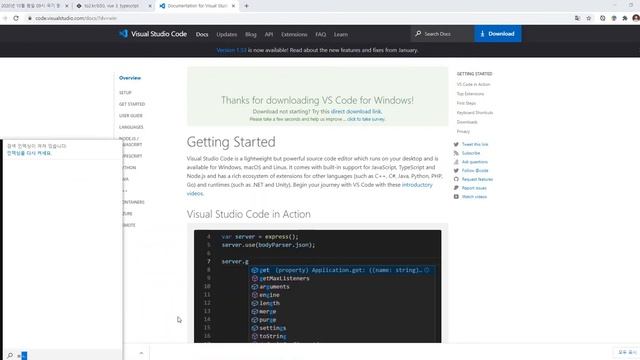Open the page translate icon in the address bar
640x360 pixels.
577,18
